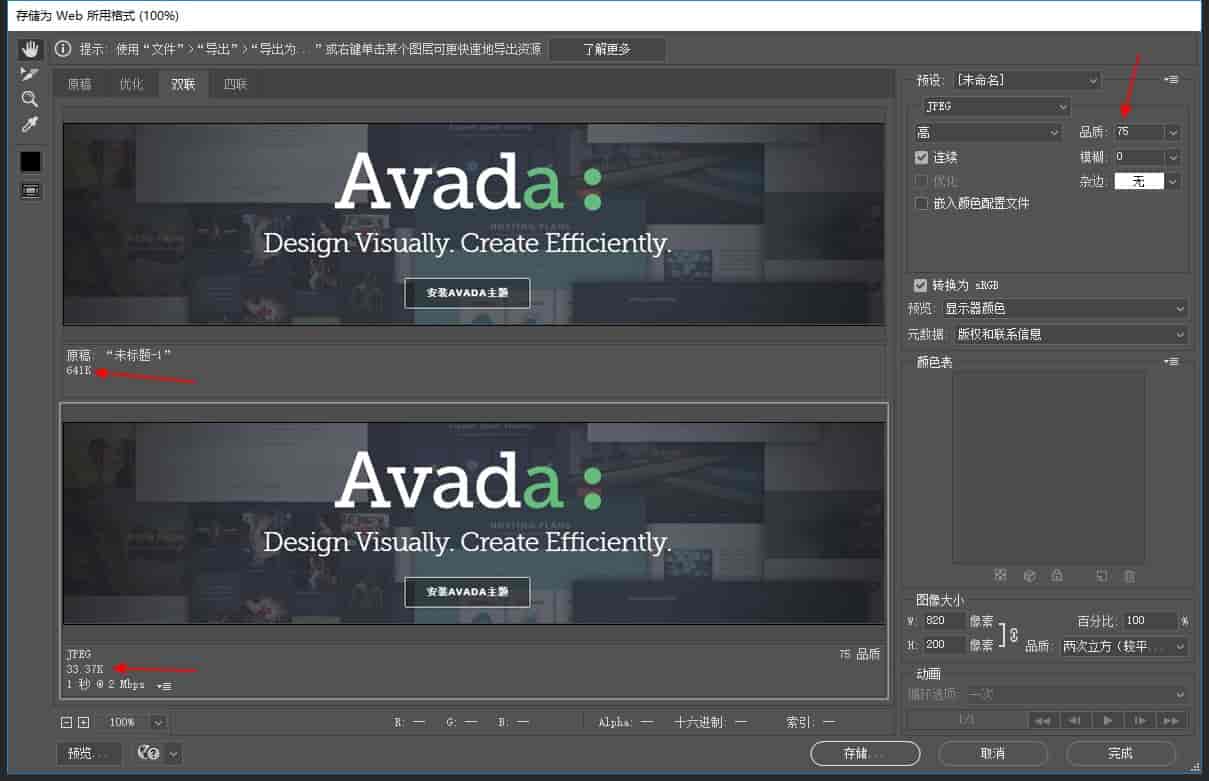Enable 嵌入颜色配置文件 checkbox

click(x=921, y=203)
